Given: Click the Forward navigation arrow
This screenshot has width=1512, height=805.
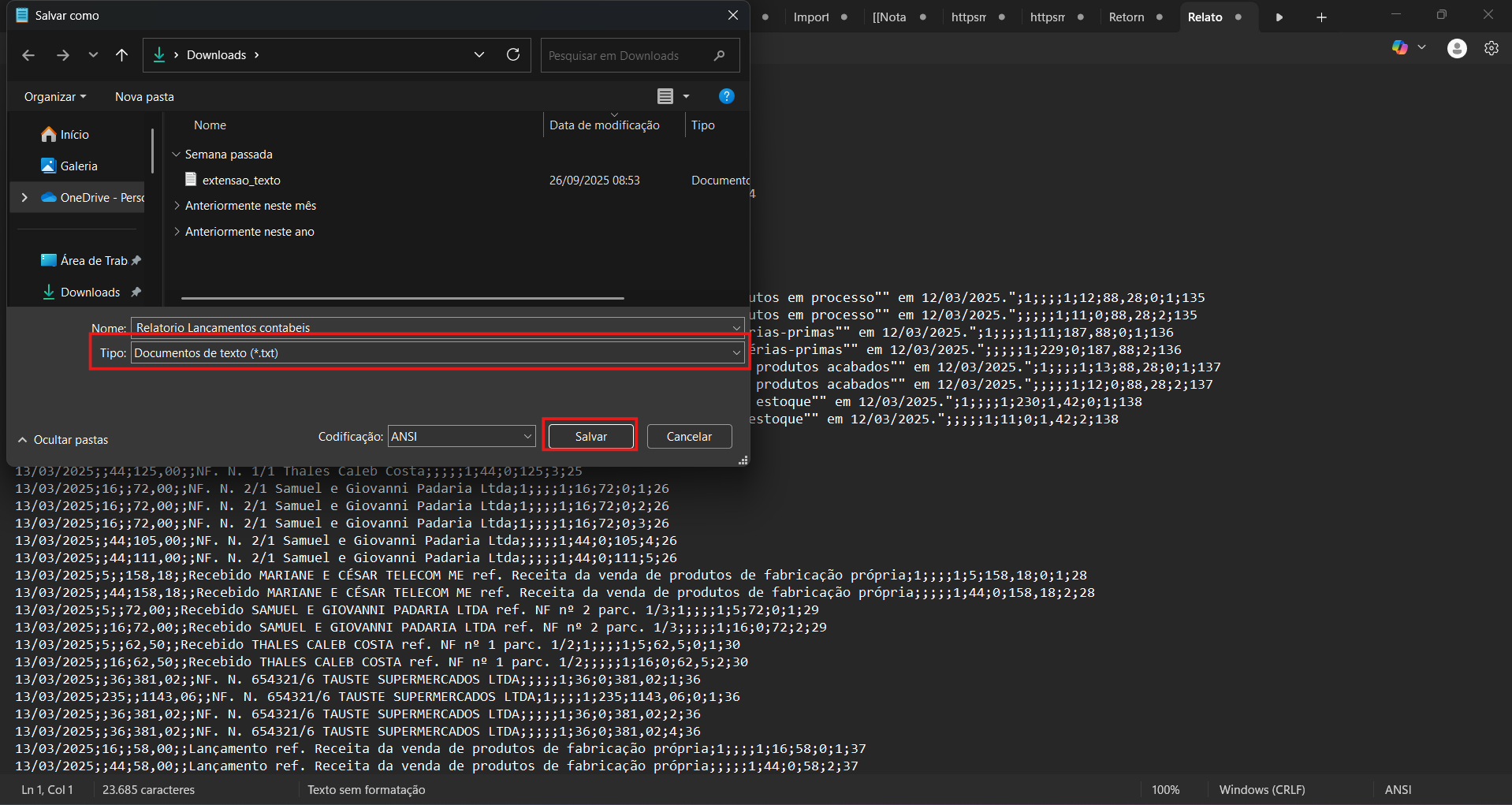Looking at the screenshot, I should [x=63, y=55].
